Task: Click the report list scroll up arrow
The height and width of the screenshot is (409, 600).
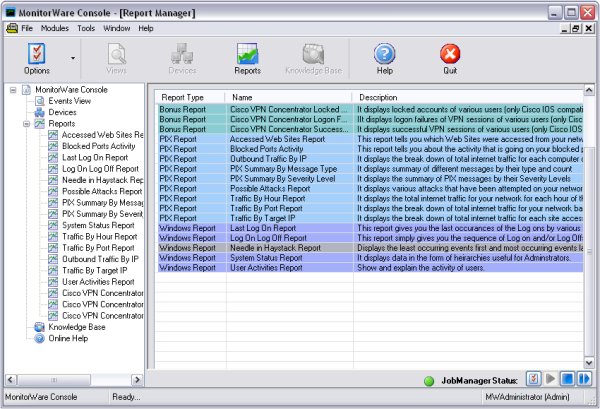Action: [x=589, y=90]
